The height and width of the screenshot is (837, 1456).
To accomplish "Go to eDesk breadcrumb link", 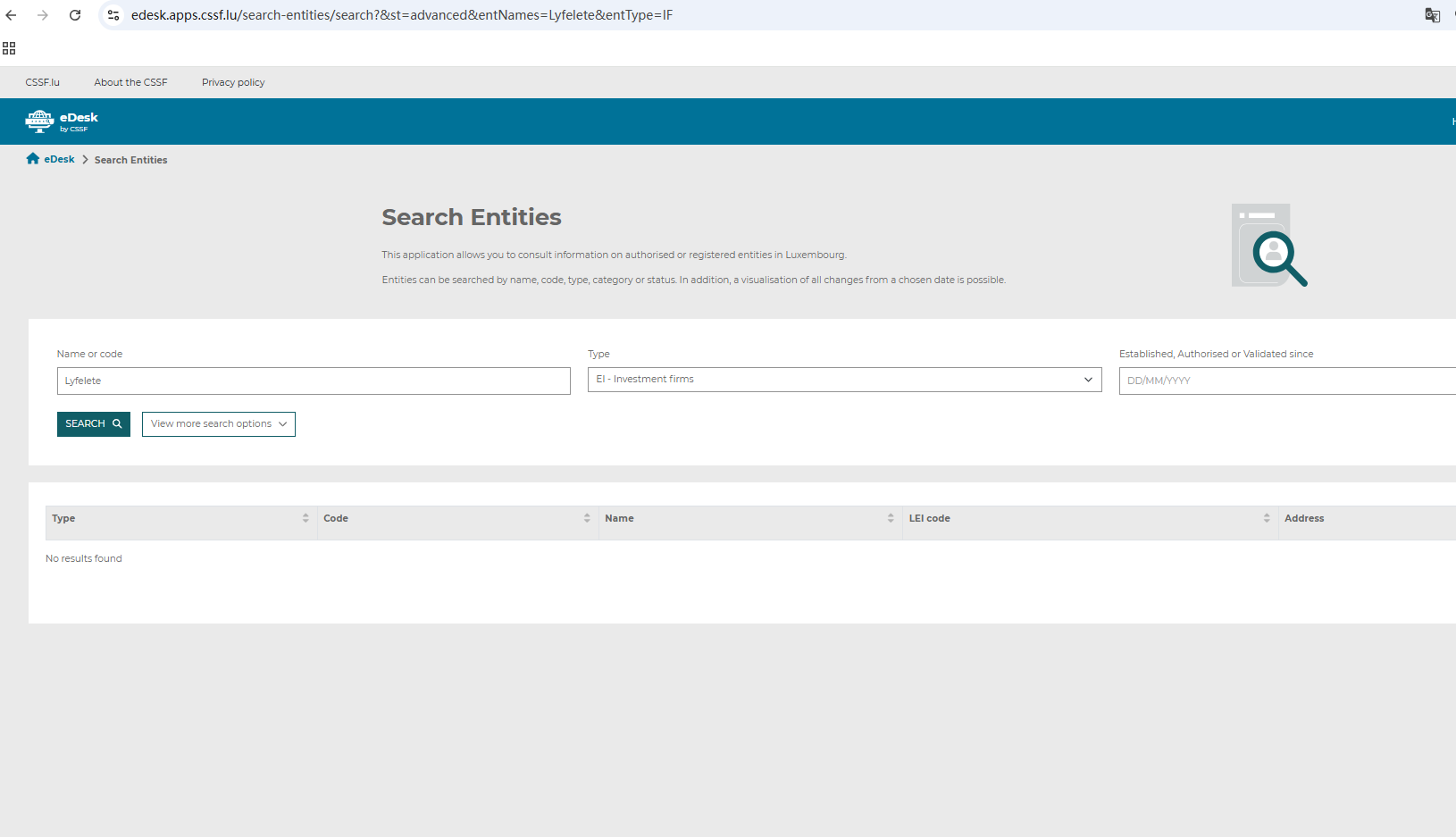I will pyautogui.click(x=60, y=159).
